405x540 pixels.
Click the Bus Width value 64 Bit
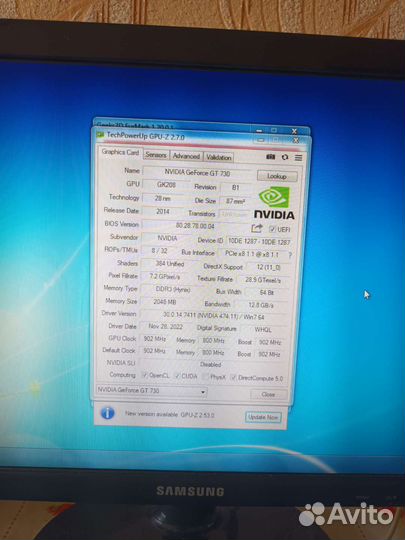266,293
